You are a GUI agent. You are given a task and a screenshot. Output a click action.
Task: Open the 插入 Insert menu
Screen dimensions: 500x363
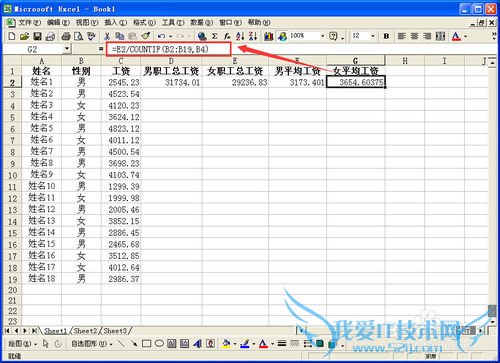tap(116, 22)
